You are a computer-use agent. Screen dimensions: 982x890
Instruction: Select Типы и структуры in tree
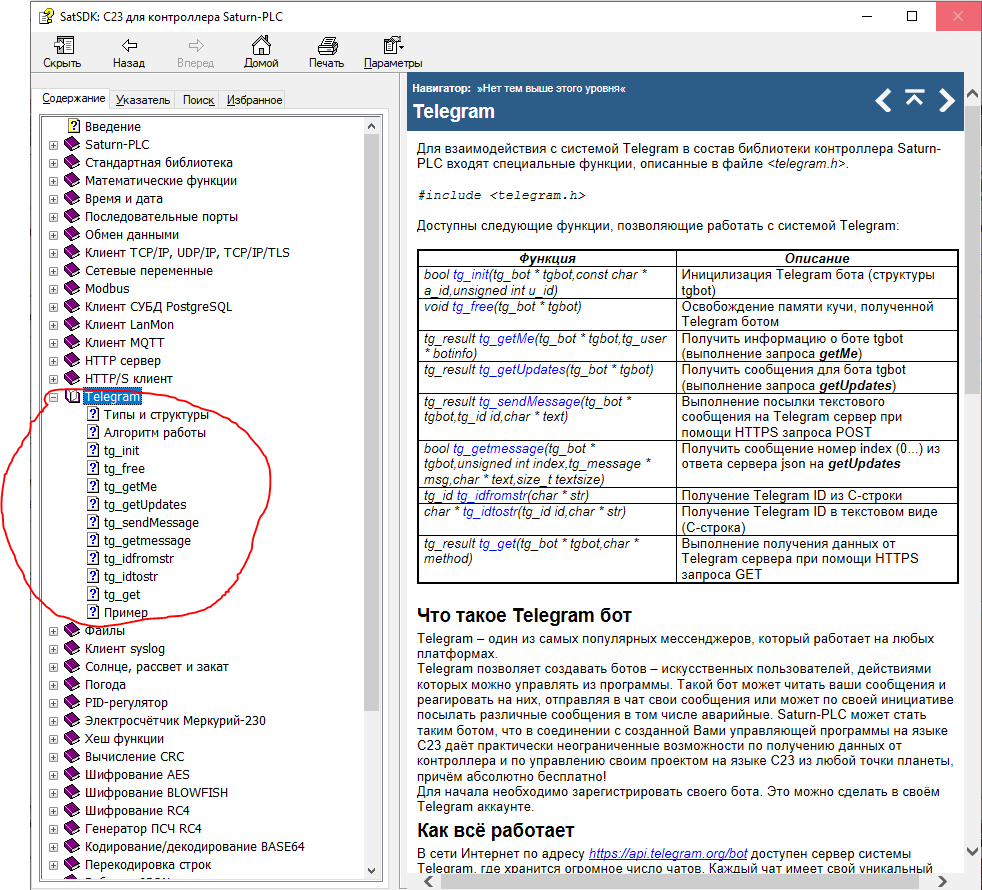156,415
